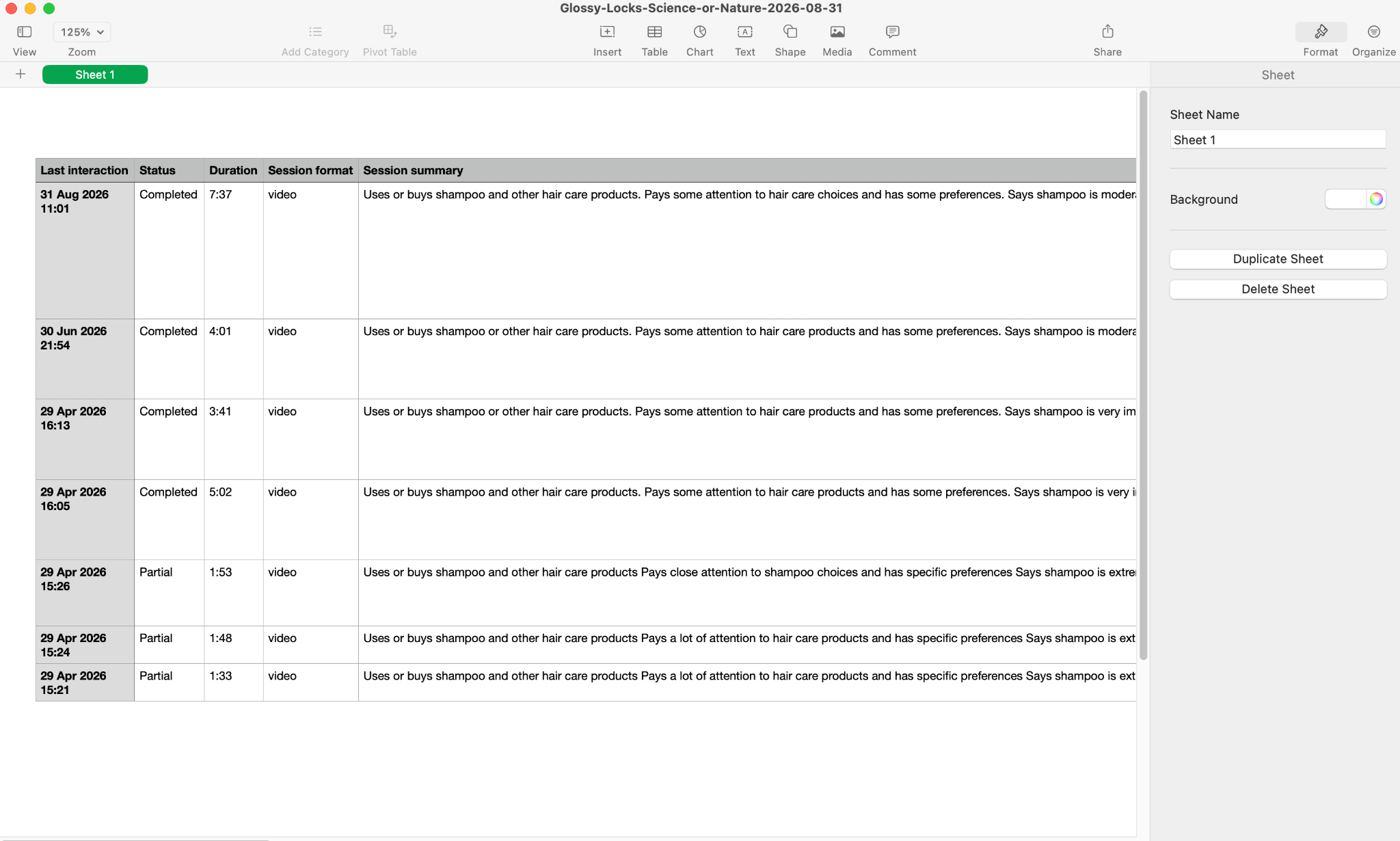The width and height of the screenshot is (1400, 841).
Task: Add a new Table from toolbar
Action: (x=654, y=32)
